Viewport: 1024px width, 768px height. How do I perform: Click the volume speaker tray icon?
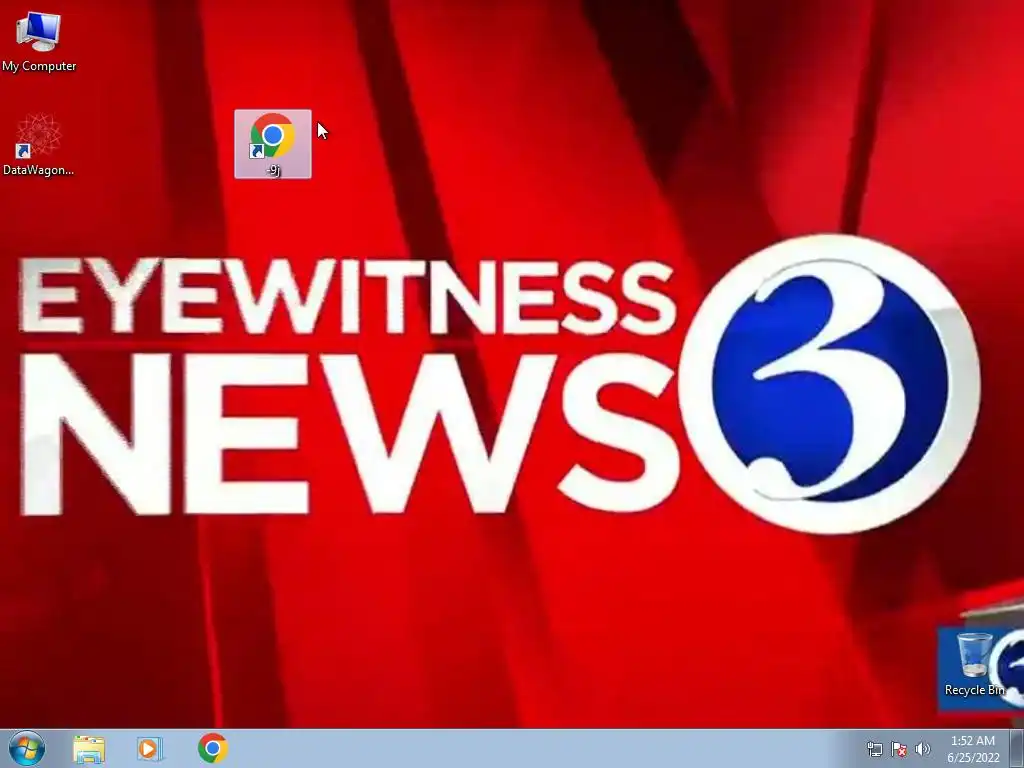tap(922, 749)
